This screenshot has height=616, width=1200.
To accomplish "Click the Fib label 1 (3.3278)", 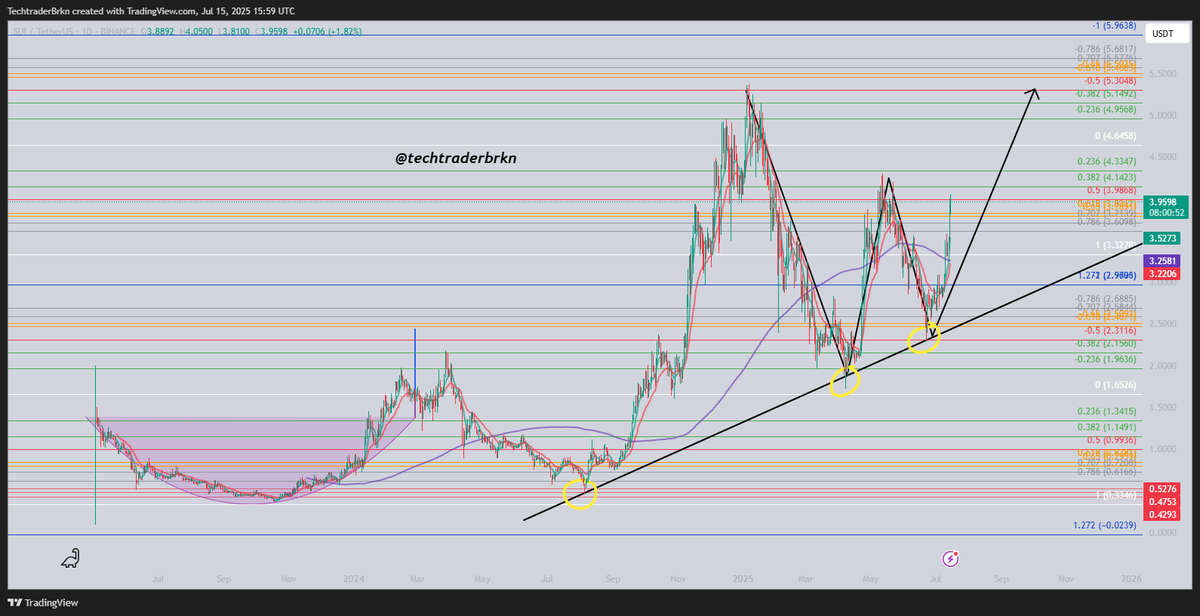I will click(1114, 245).
